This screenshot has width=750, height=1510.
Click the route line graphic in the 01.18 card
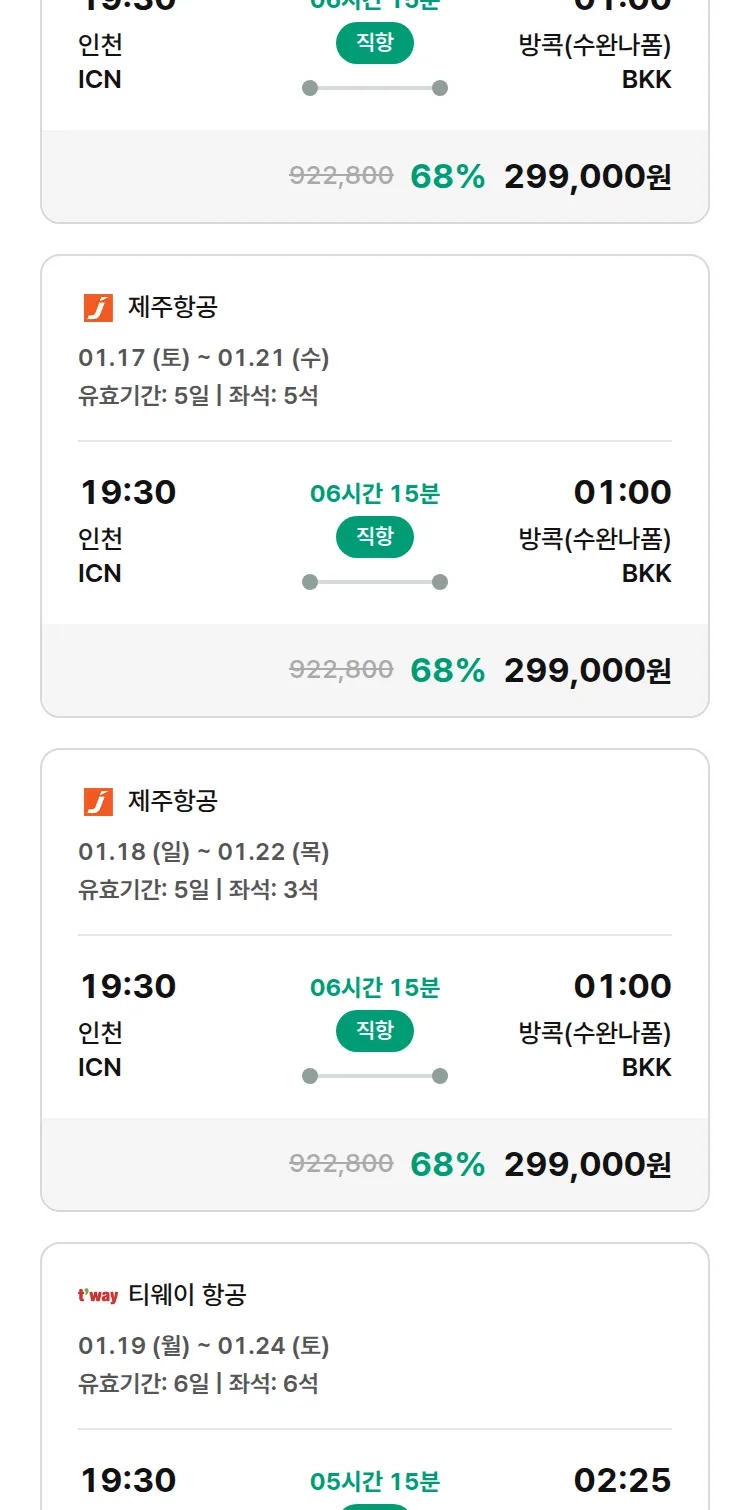pyautogui.click(x=375, y=1076)
